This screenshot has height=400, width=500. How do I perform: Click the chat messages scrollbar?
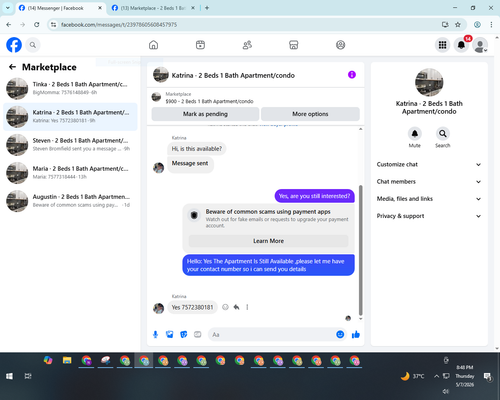(360, 250)
